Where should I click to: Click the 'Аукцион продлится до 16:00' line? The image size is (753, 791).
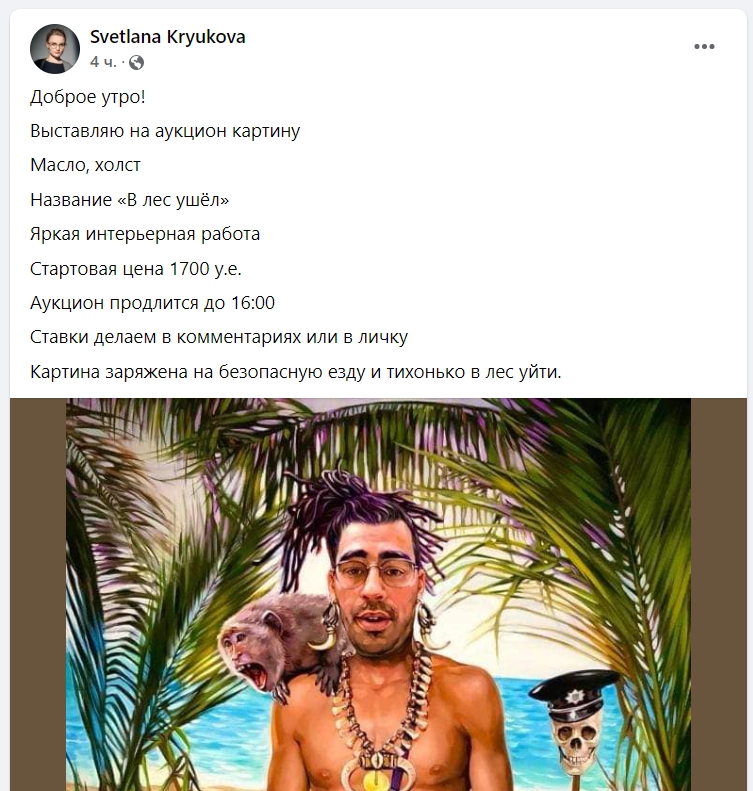(x=152, y=303)
